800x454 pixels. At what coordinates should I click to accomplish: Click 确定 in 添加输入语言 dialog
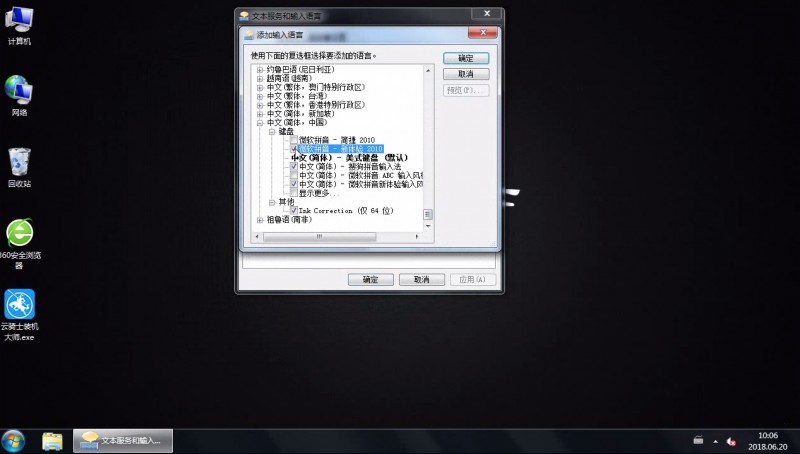tap(466, 58)
